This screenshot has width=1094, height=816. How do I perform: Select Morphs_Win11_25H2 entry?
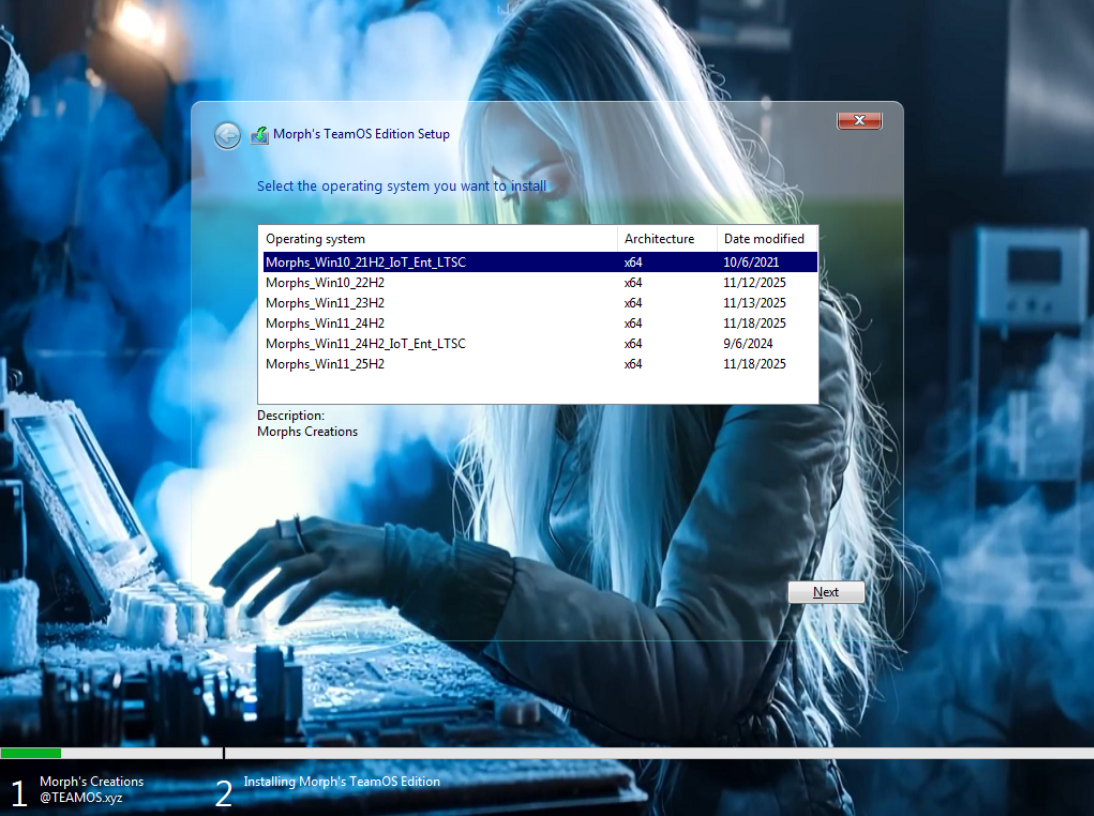pos(540,363)
